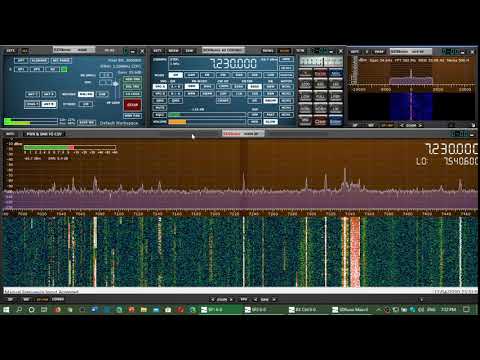Select VFO B in RX Control
This screenshot has height=360, width=480.
click(160, 94)
